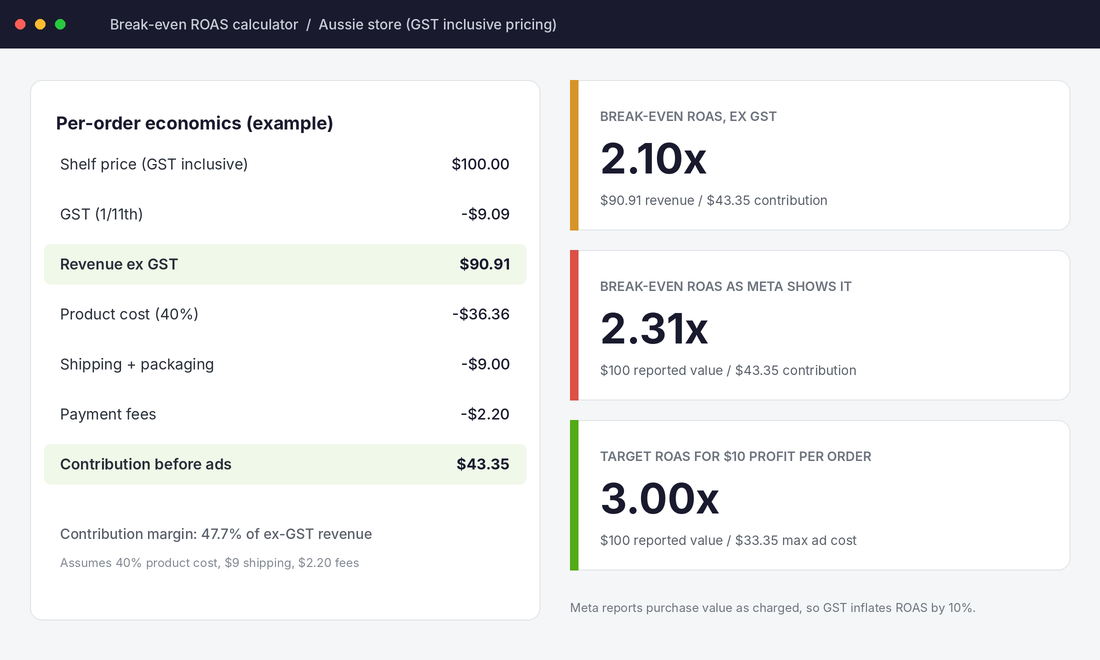The image size is (1100, 660).
Task: Select the Revenue ex GST row label
Action: (119, 264)
